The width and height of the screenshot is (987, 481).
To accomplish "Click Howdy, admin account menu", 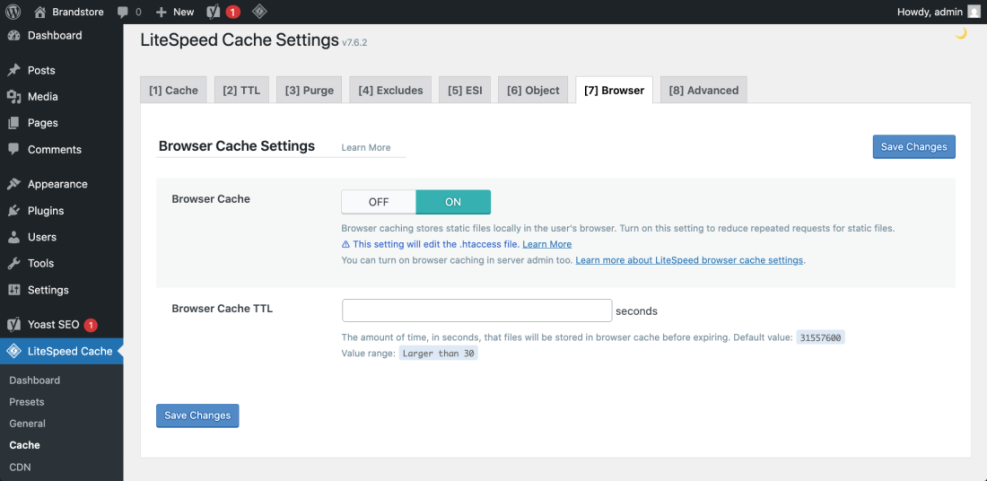I will (939, 11).
